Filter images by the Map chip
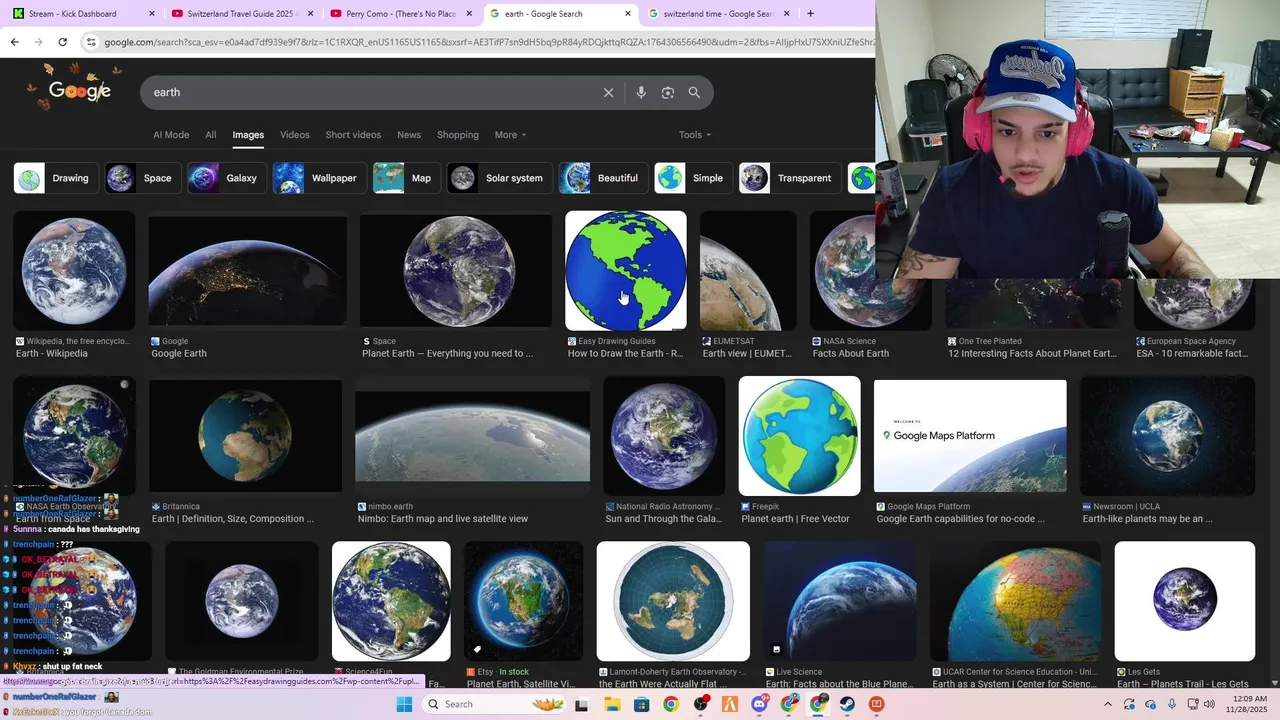The width and height of the screenshot is (1280, 720). pos(406,178)
